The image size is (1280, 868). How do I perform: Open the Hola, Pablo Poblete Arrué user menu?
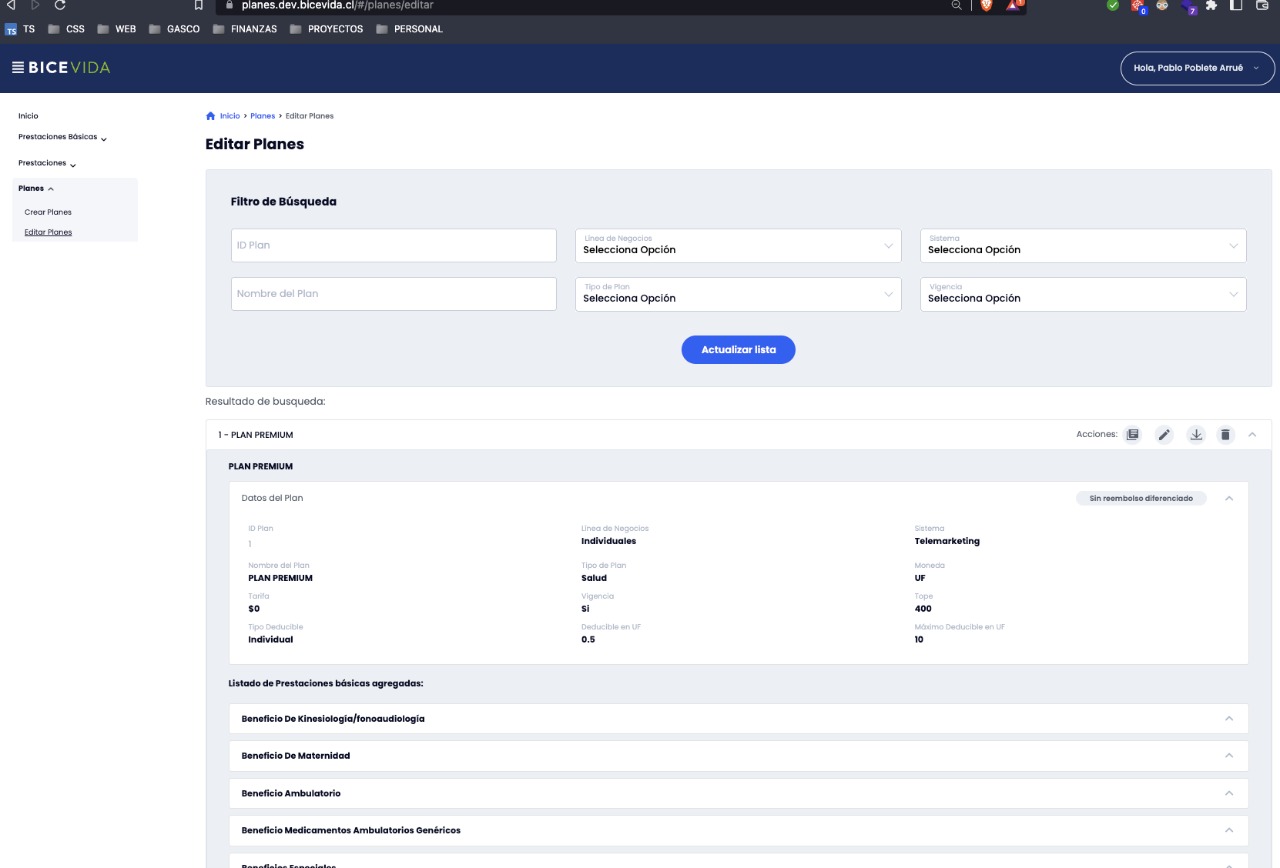[1197, 68]
